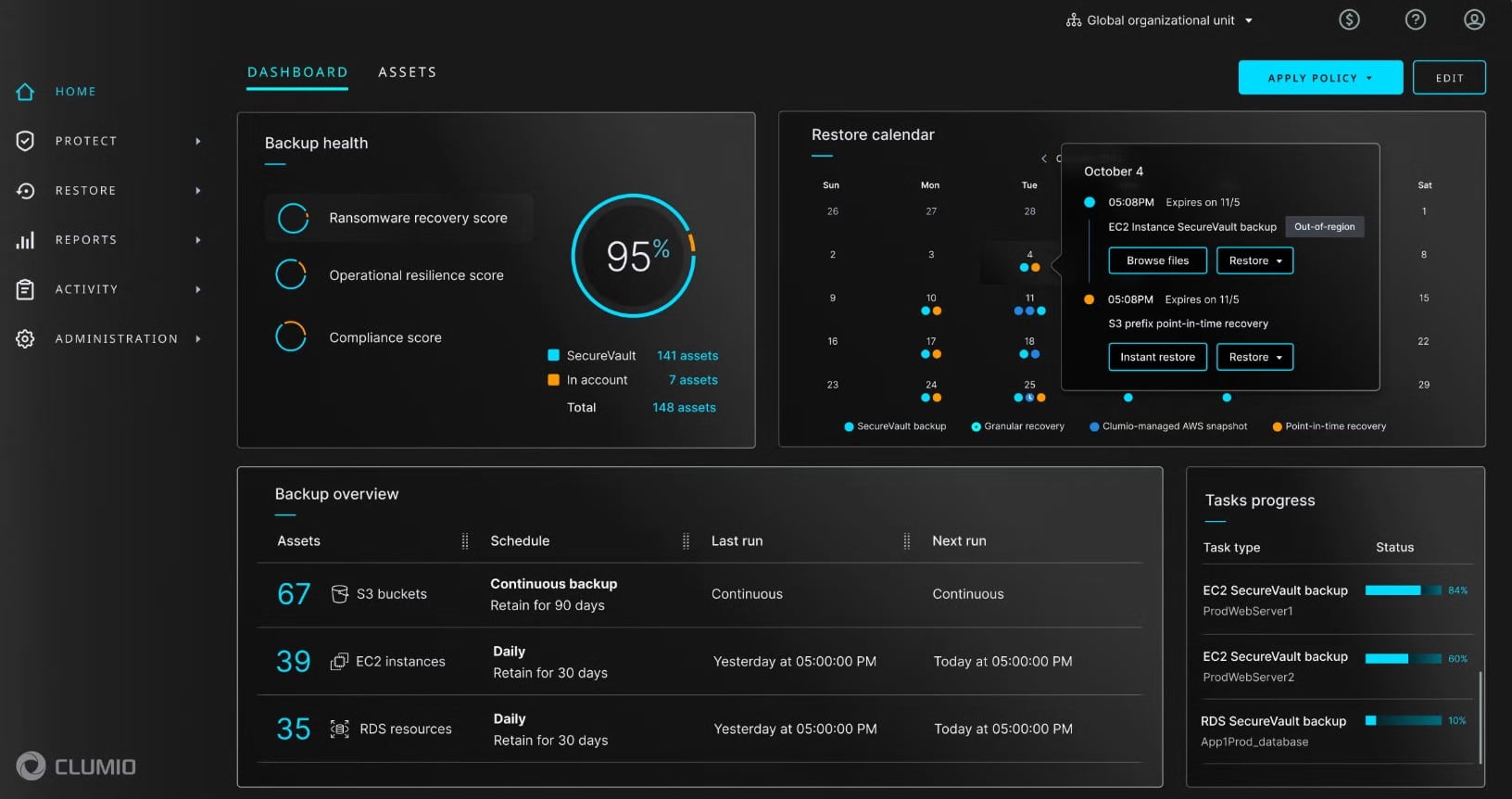Click the Last run column resize handle
The width and height of the screenshot is (1512, 799).
point(906,541)
